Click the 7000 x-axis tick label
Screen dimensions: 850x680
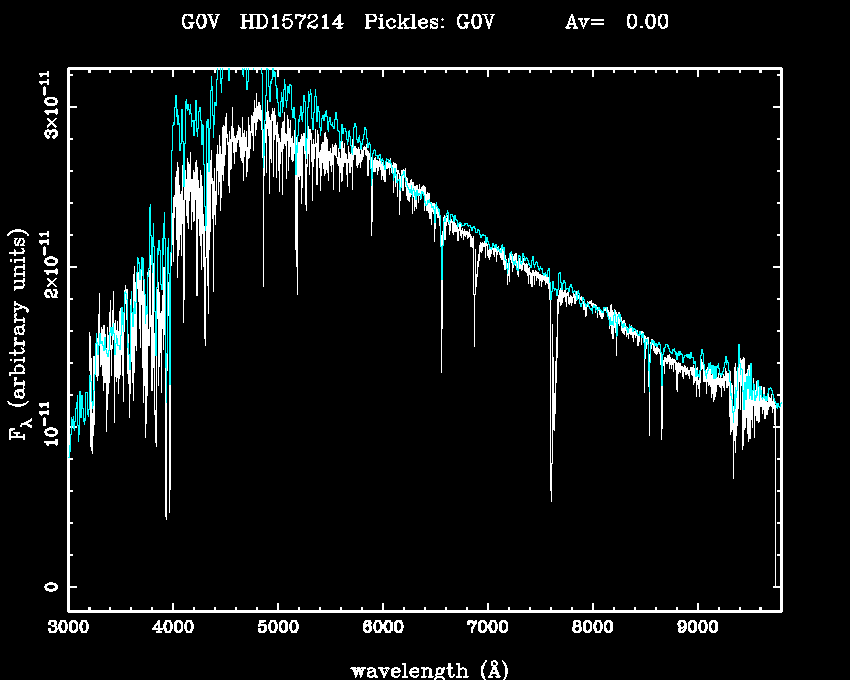[487, 629]
